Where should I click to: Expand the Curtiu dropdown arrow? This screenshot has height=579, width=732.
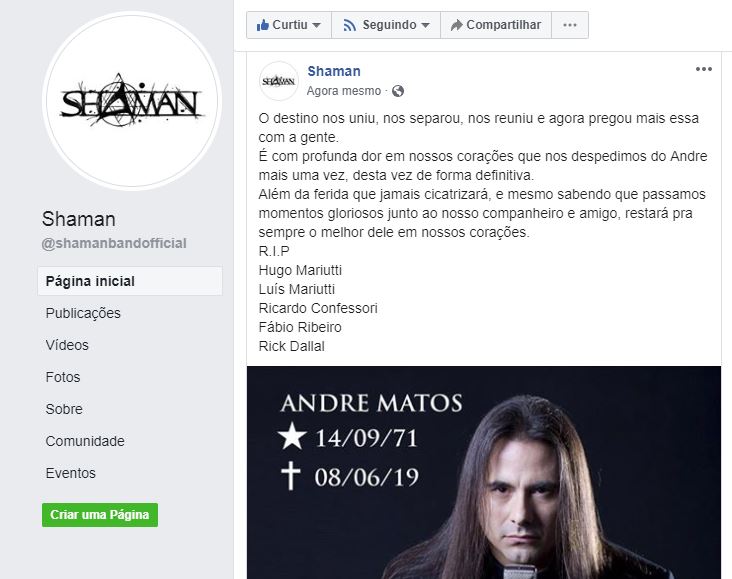[317, 25]
